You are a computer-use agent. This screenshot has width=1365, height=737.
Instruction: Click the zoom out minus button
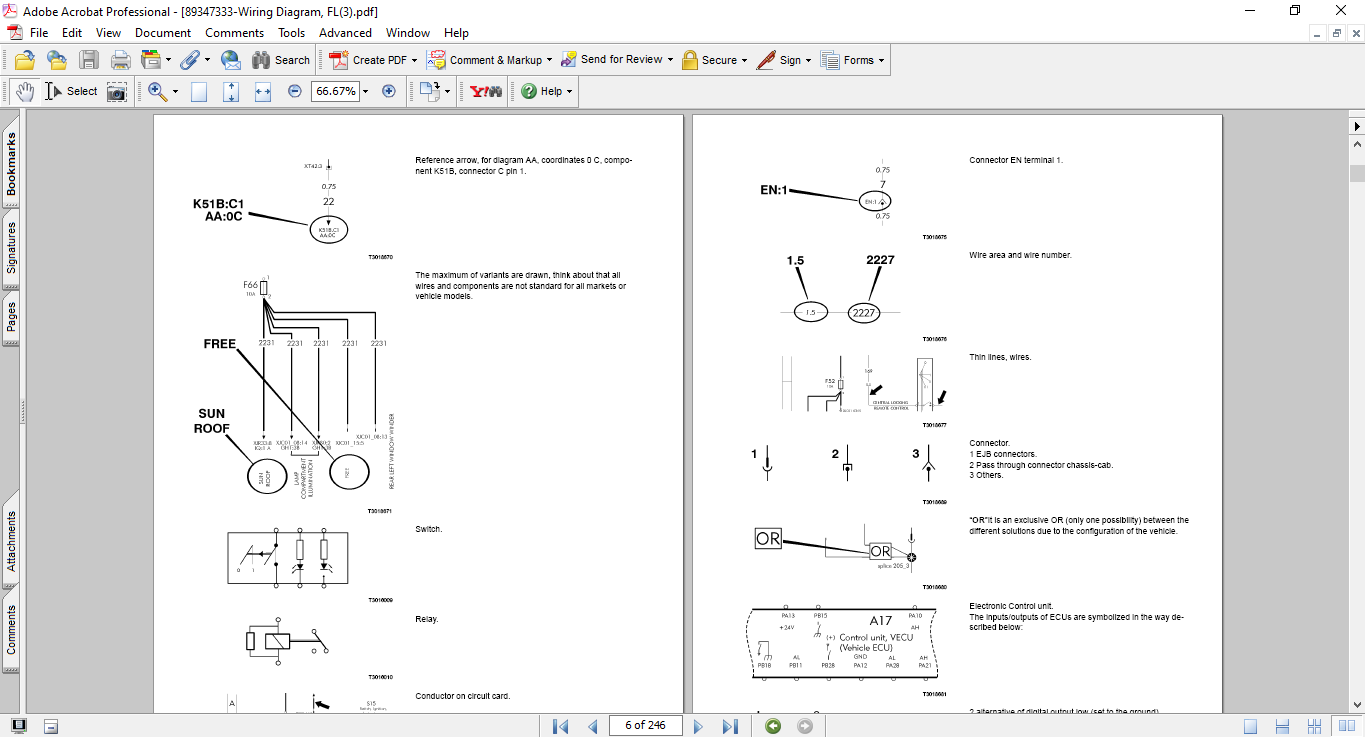[295, 91]
